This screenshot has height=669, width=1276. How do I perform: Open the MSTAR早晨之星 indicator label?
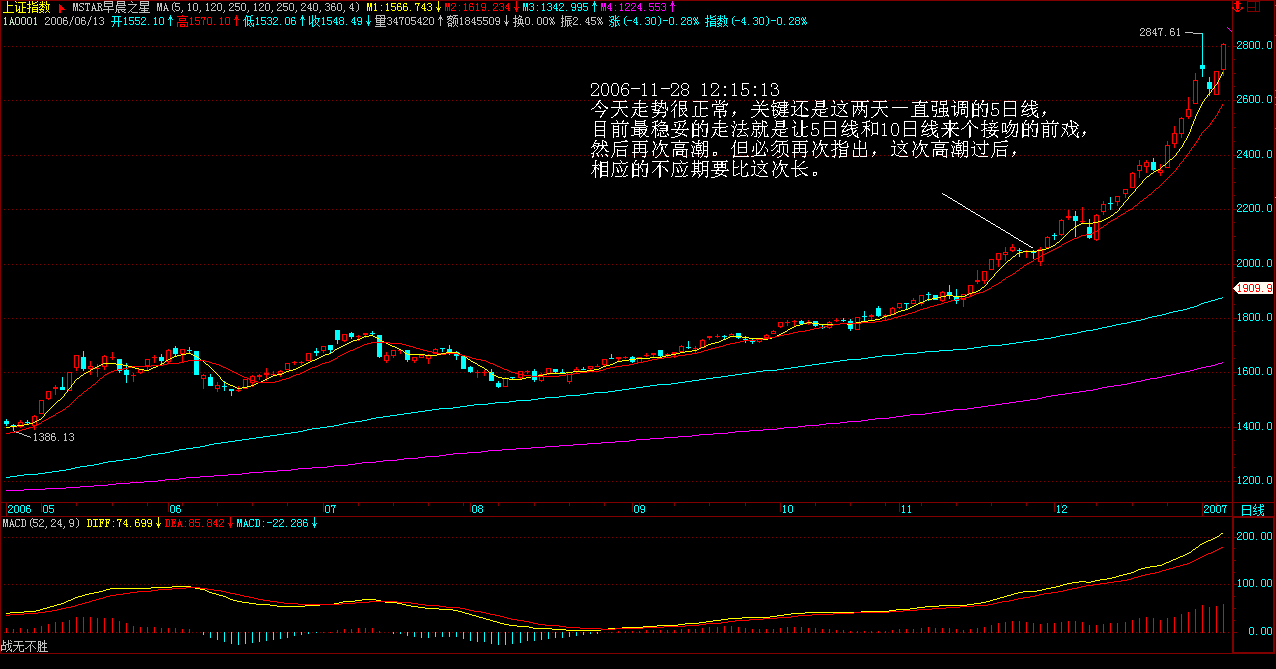pos(110,7)
